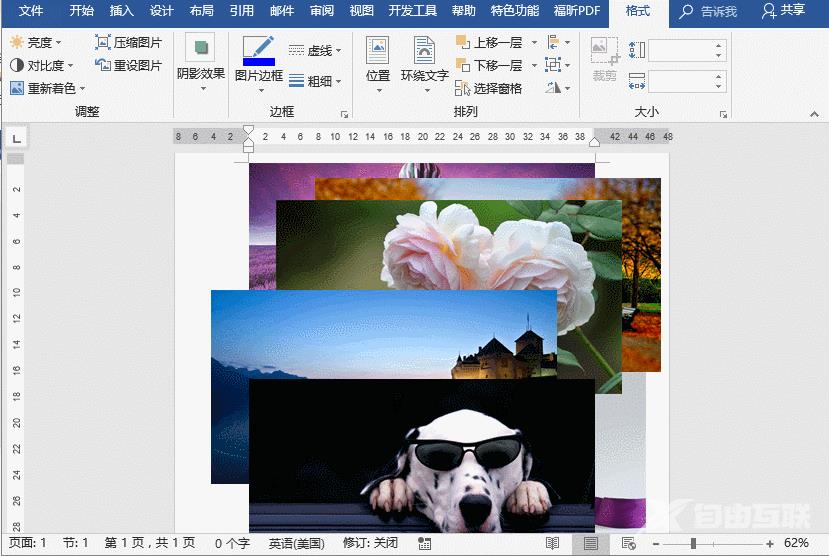
Task: Click Send Backward (下移一层) button
Action: pos(489,66)
